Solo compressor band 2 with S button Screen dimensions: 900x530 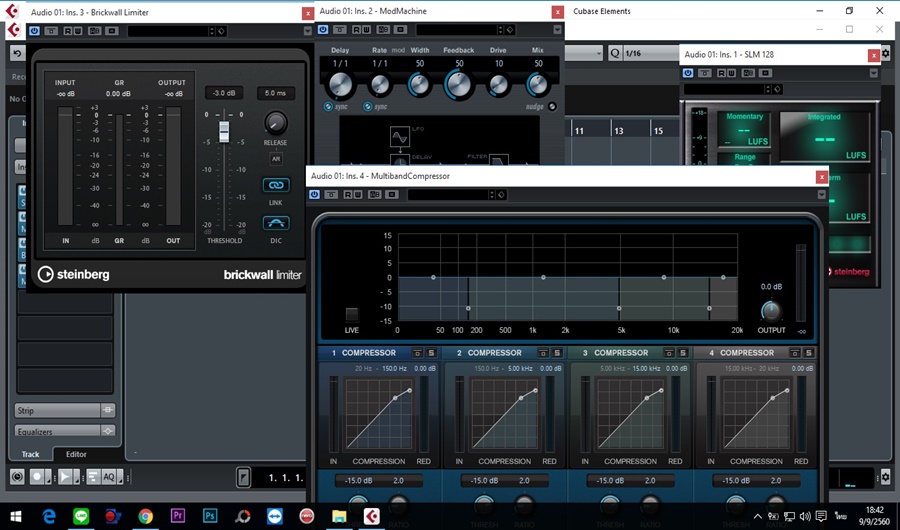click(x=557, y=353)
